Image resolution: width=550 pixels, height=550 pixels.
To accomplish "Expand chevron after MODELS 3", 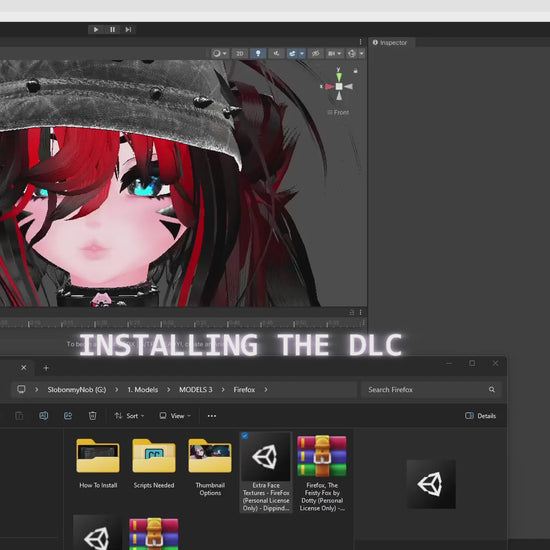I will pyautogui.click(x=223, y=390).
